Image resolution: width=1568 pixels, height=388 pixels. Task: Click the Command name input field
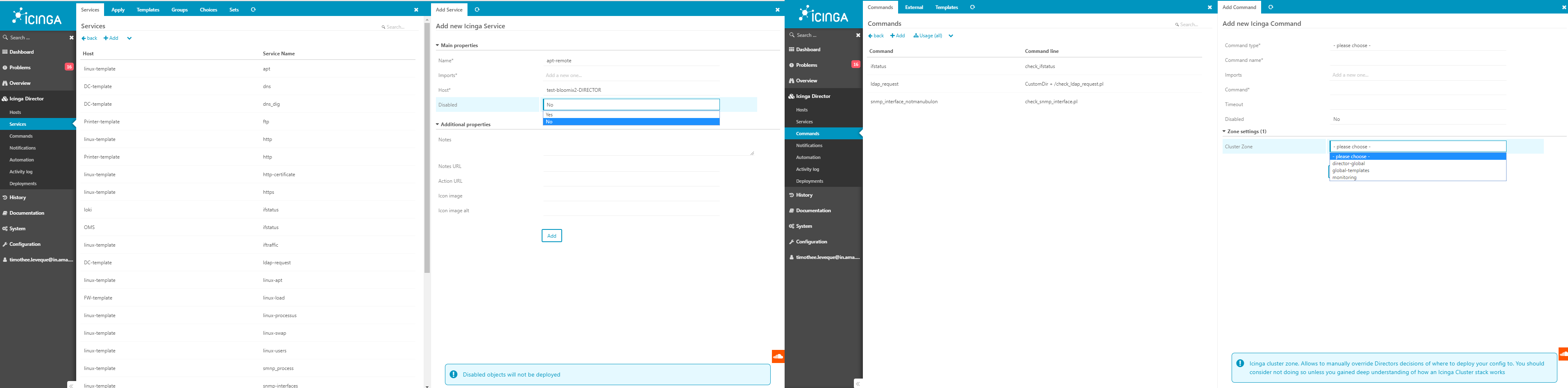[x=1418, y=60]
